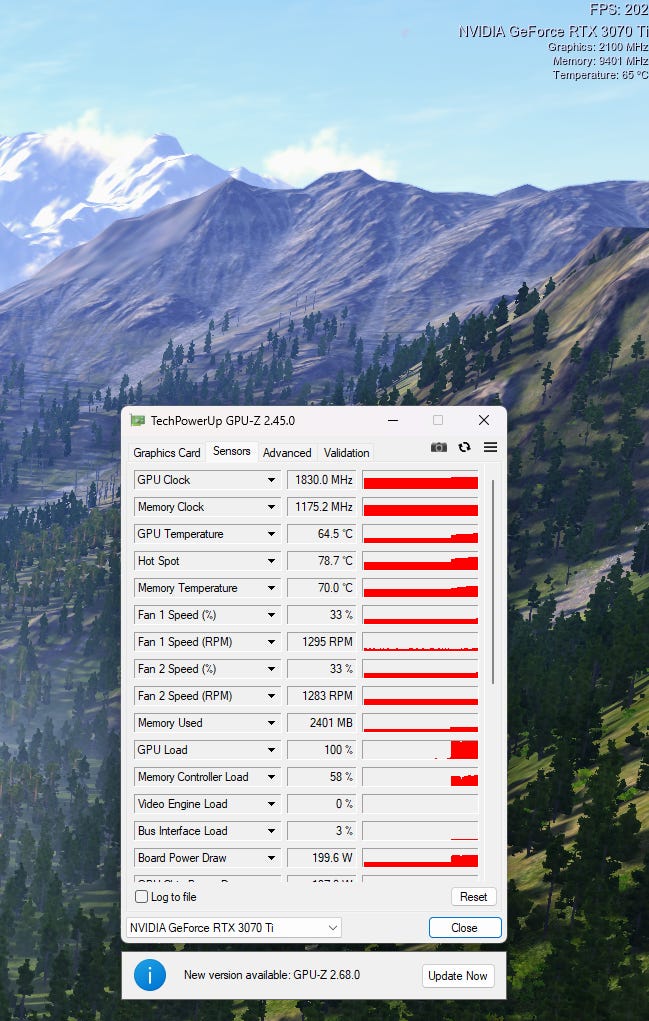Switch to the Graphics Card tab

tap(167, 453)
